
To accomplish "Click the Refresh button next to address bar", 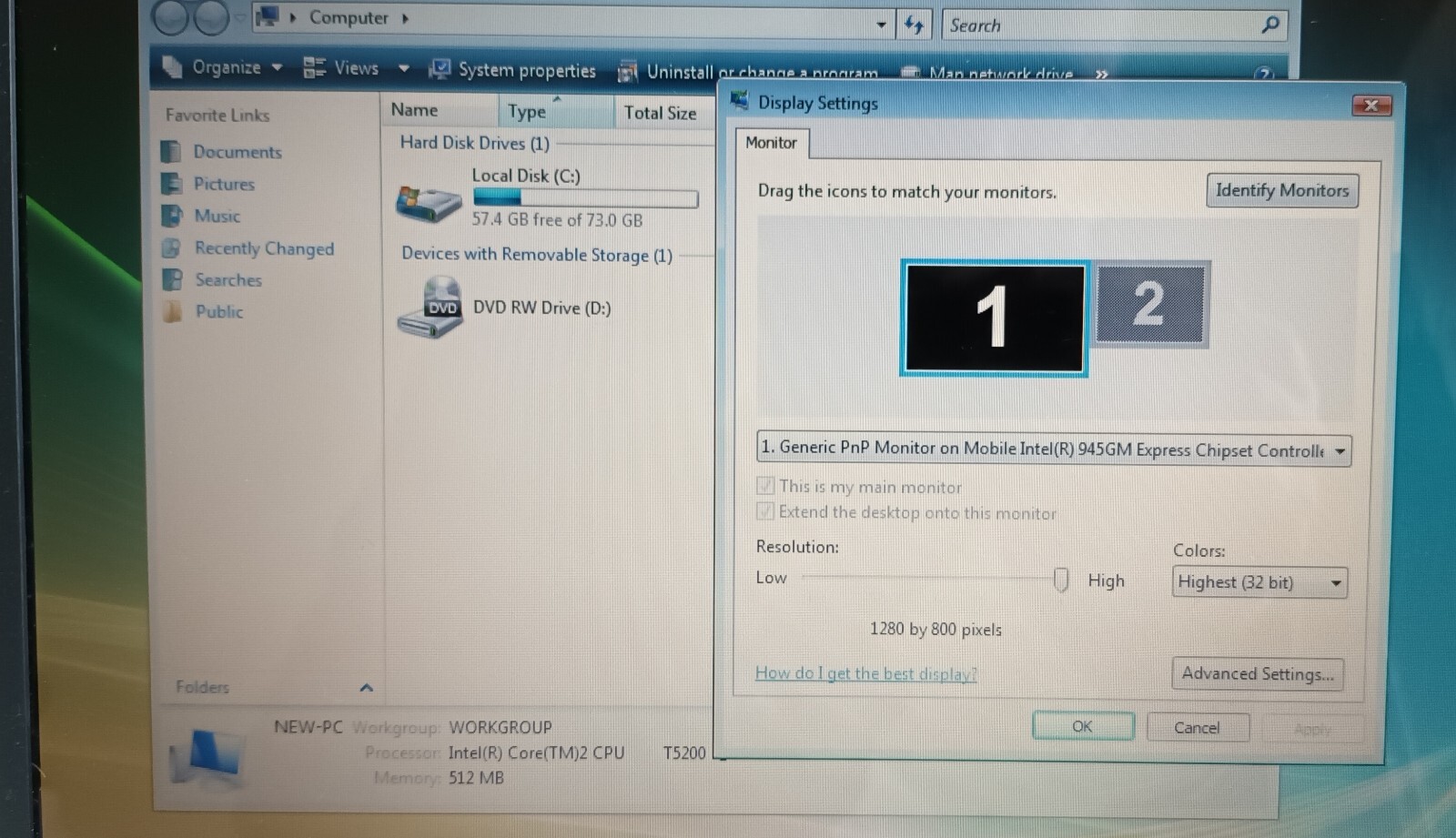I will click(x=915, y=25).
